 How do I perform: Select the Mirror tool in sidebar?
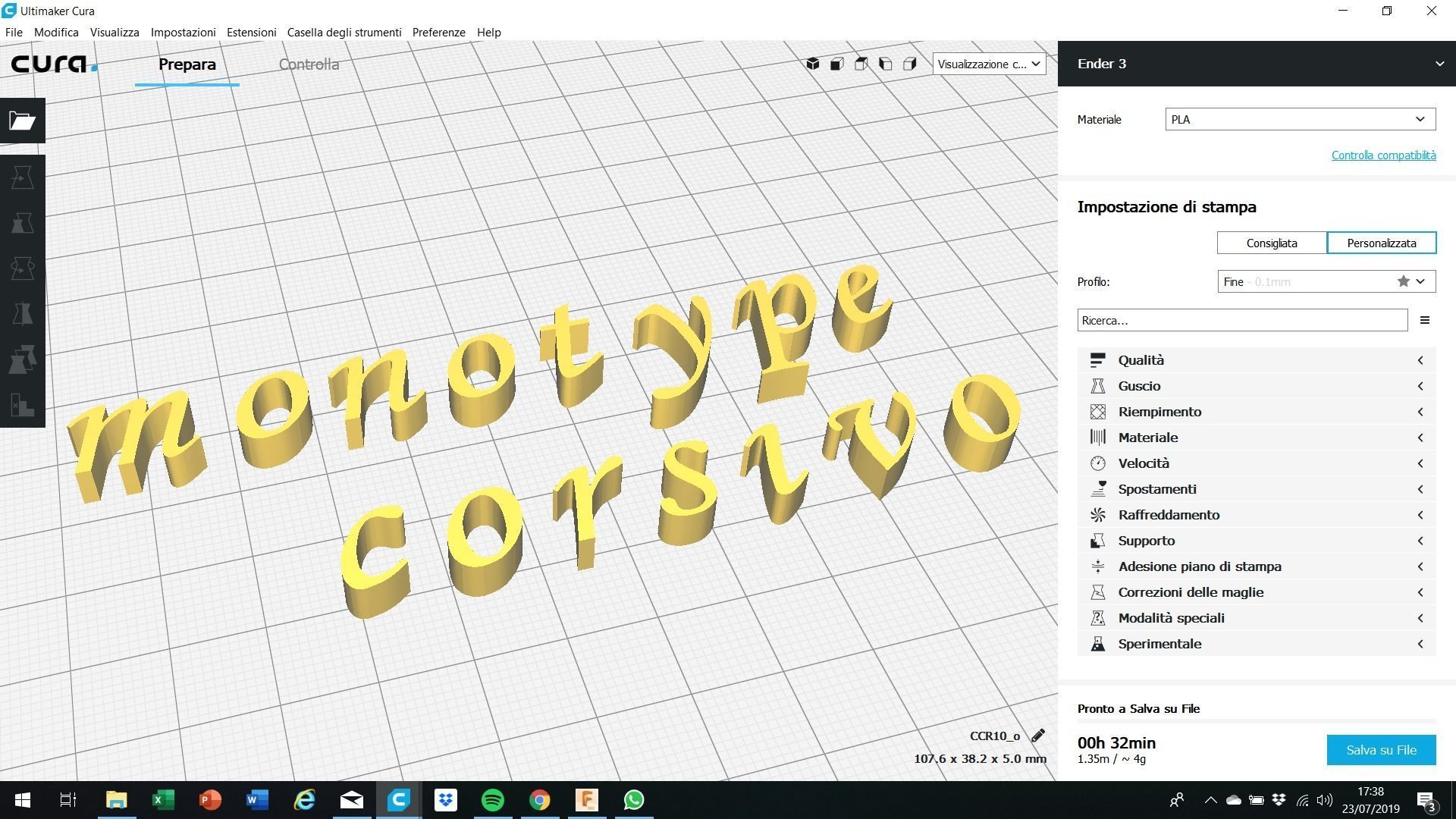point(23,314)
